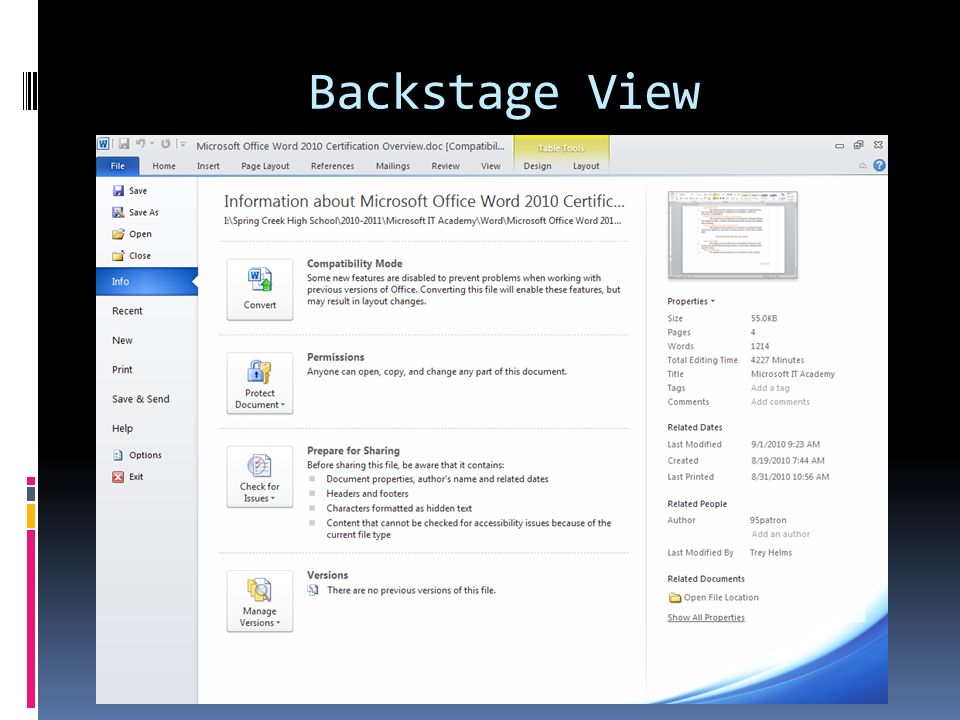Expand the Check for Issues dropdown arrow
This screenshot has width=960, height=720.
coord(272,498)
